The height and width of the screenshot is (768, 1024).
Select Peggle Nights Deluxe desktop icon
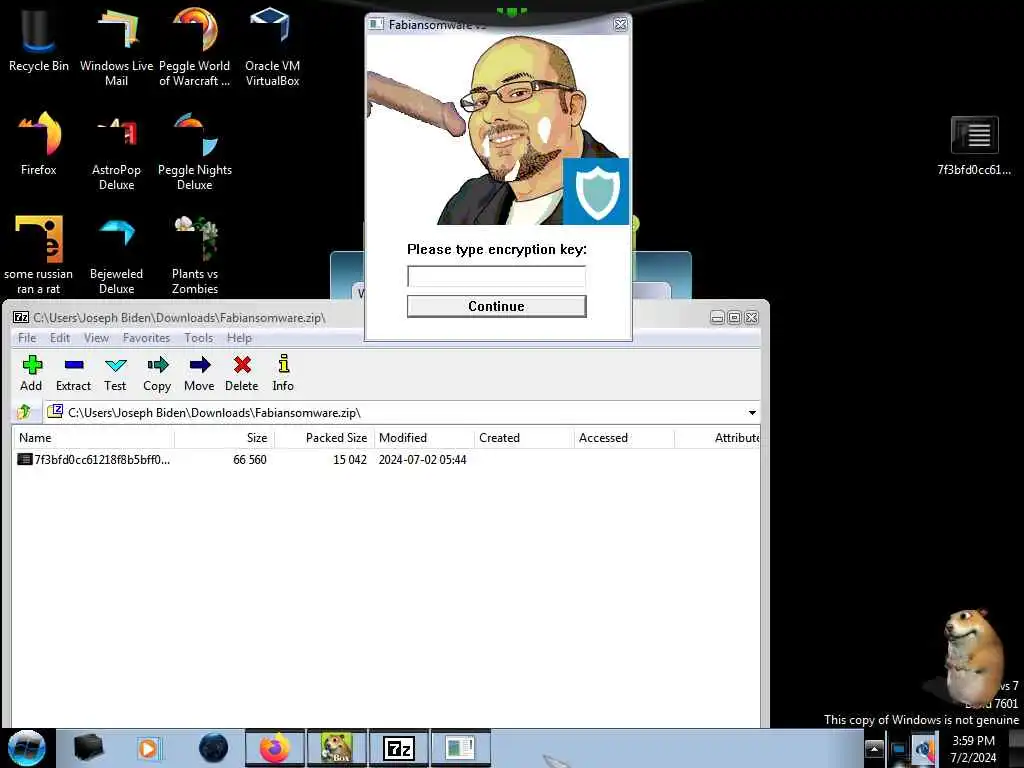pyautogui.click(x=195, y=152)
